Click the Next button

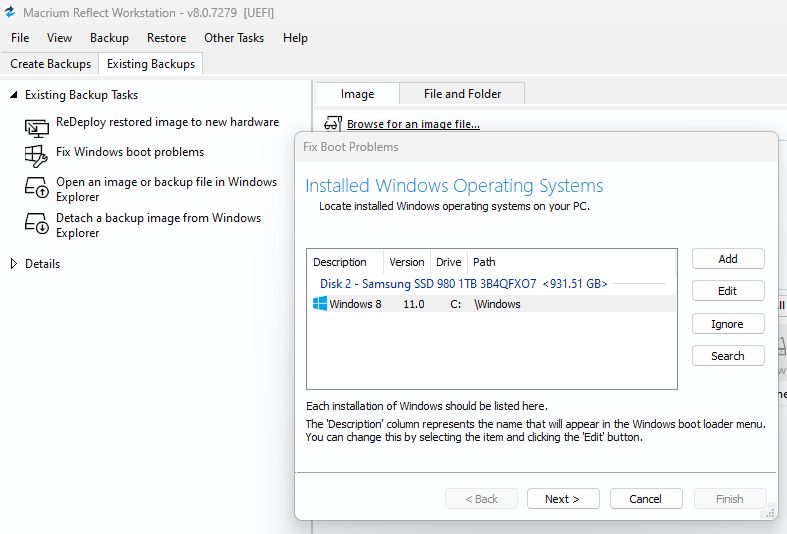click(563, 499)
